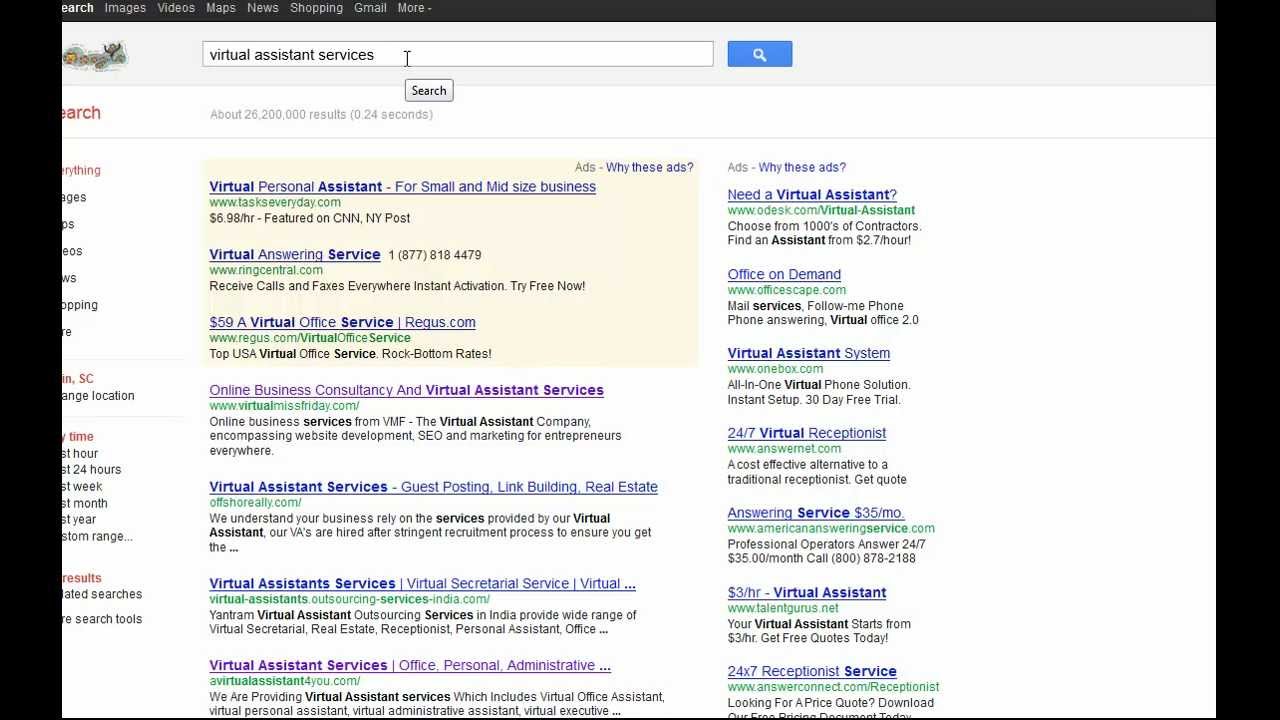Open 'Need a Virtual Assistant?' ad

pyautogui.click(x=812, y=195)
